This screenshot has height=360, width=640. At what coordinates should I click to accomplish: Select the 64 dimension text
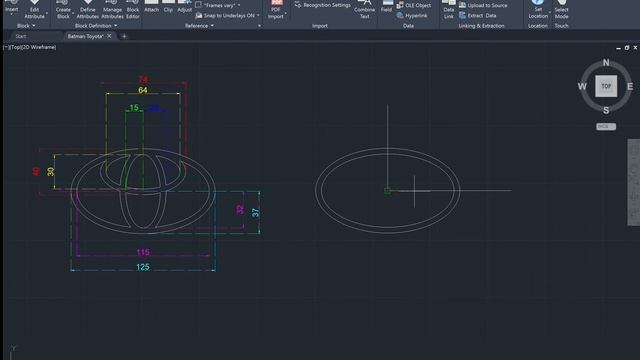pos(142,90)
